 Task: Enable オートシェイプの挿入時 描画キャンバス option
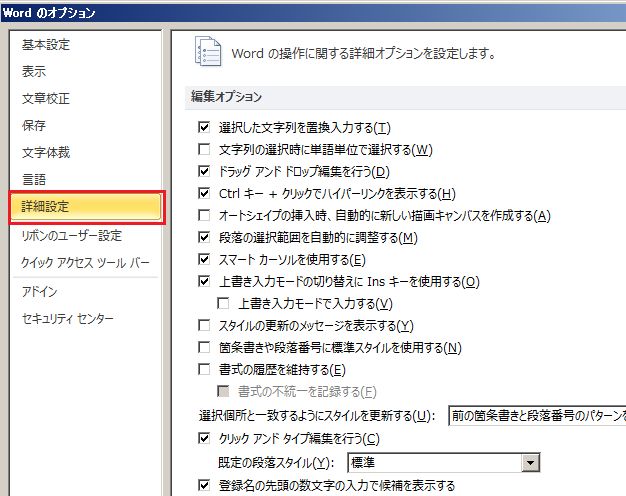click(x=204, y=215)
